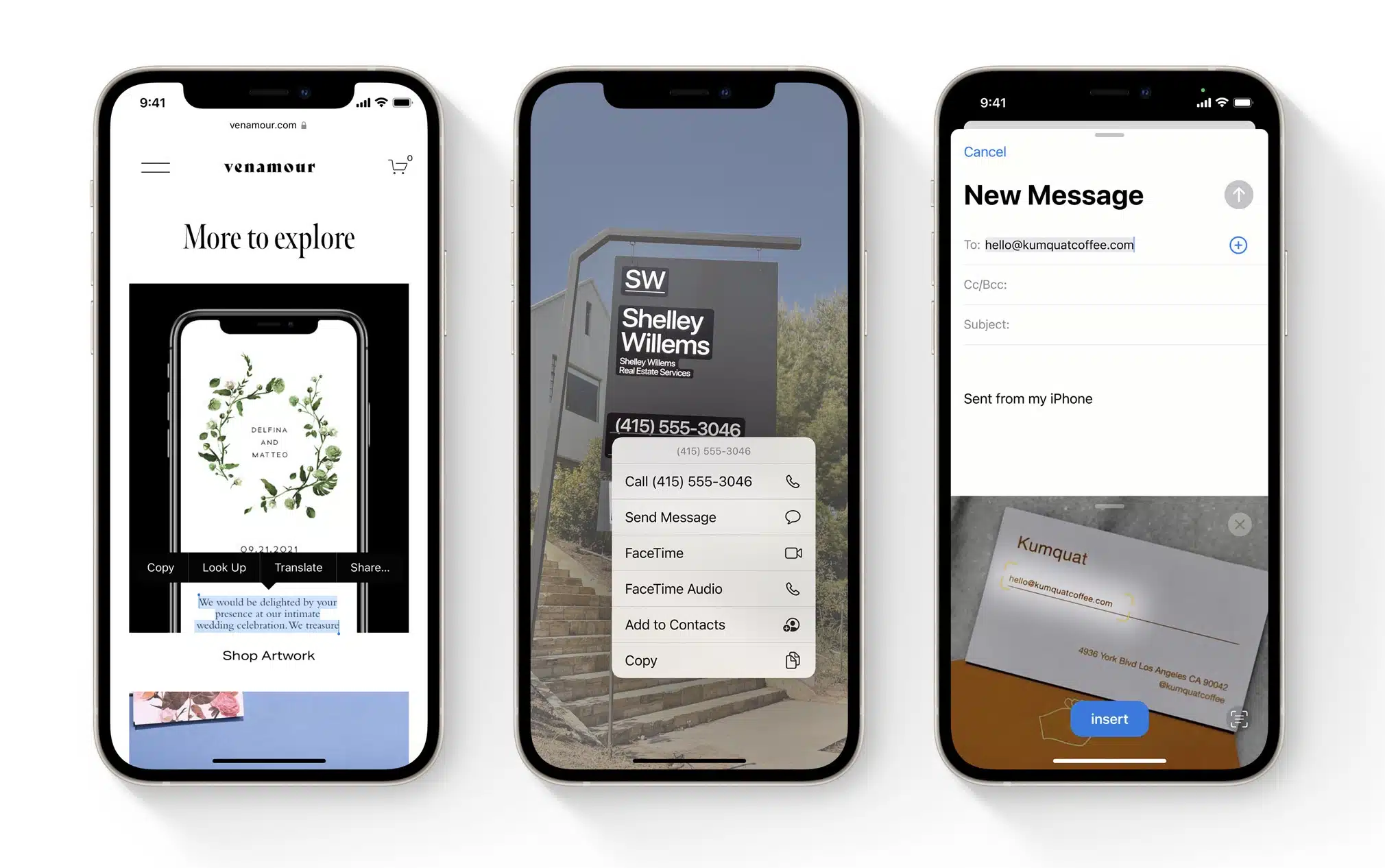
Task: Dismiss the business card attachment X
Action: pyautogui.click(x=1239, y=521)
